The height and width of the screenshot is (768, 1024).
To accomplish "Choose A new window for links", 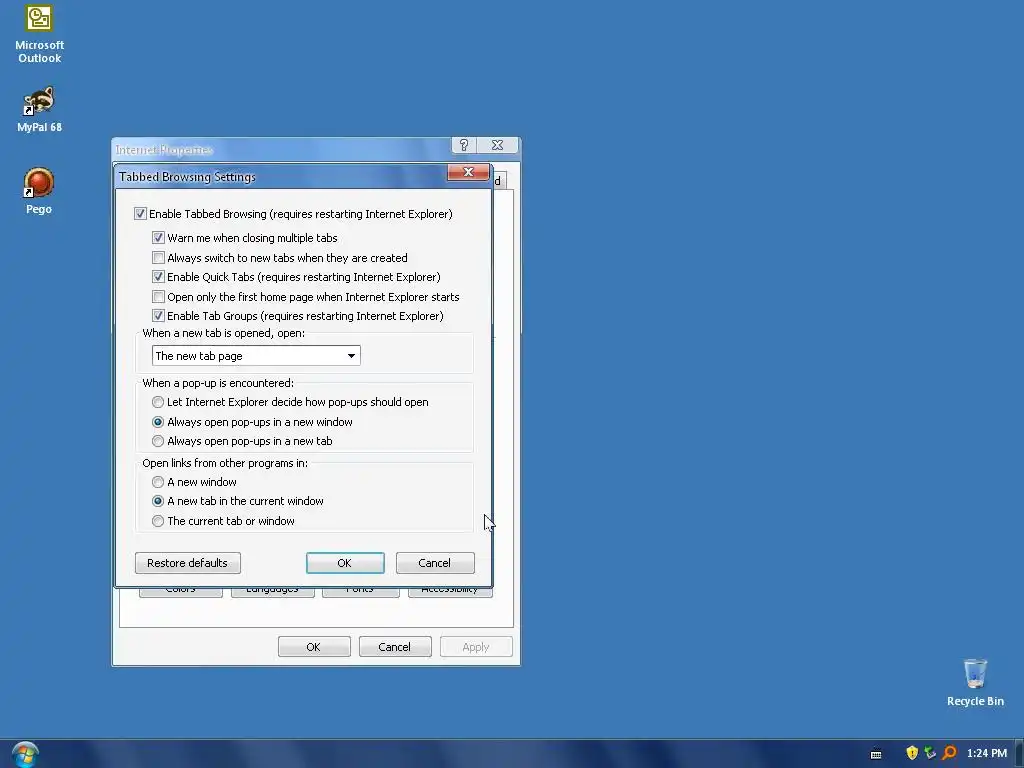I will coord(158,482).
